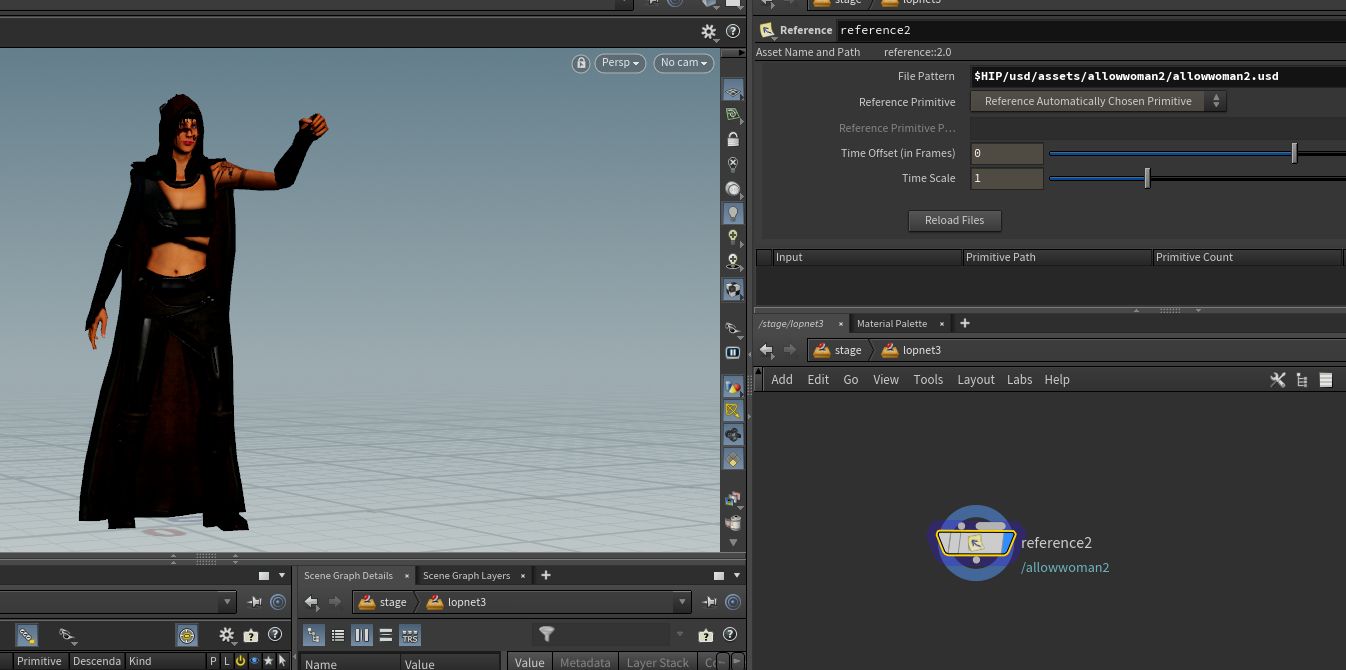Open the render images icon in display toolbar
The image size is (1346, 670).
pyautogui.click(x=733, y=498)
